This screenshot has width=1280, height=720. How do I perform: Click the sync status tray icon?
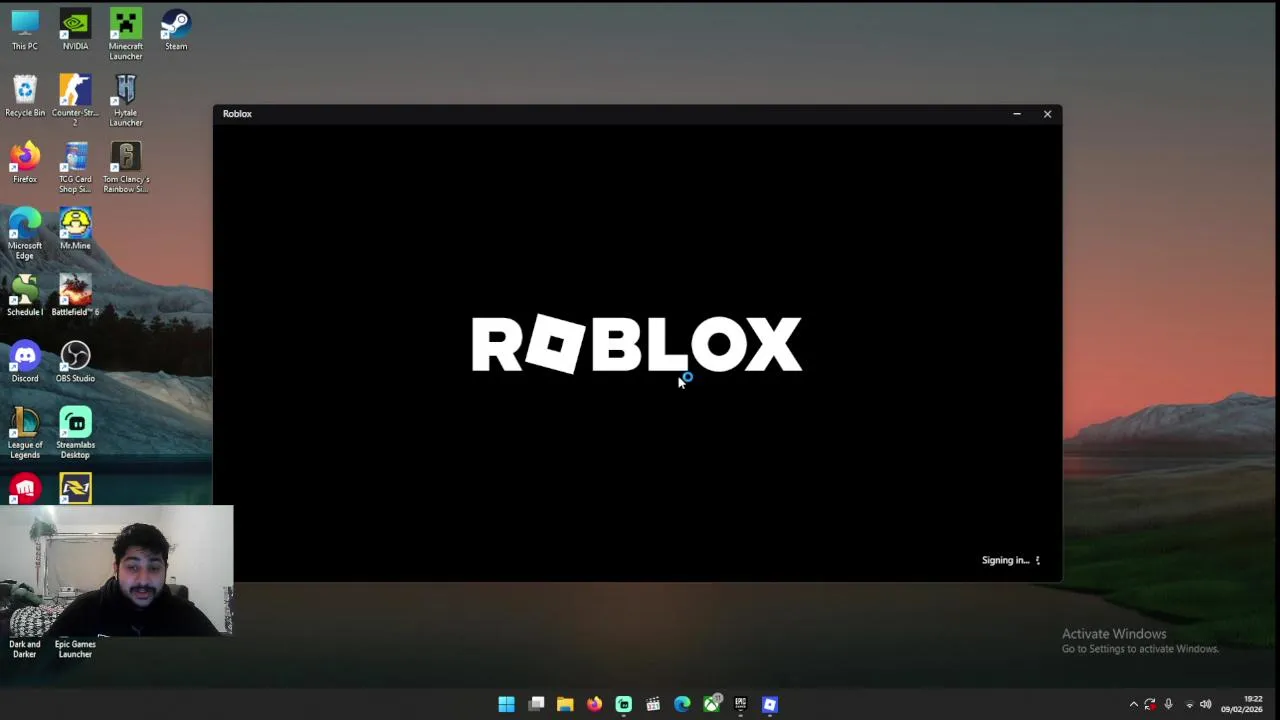click(1150, 704)
